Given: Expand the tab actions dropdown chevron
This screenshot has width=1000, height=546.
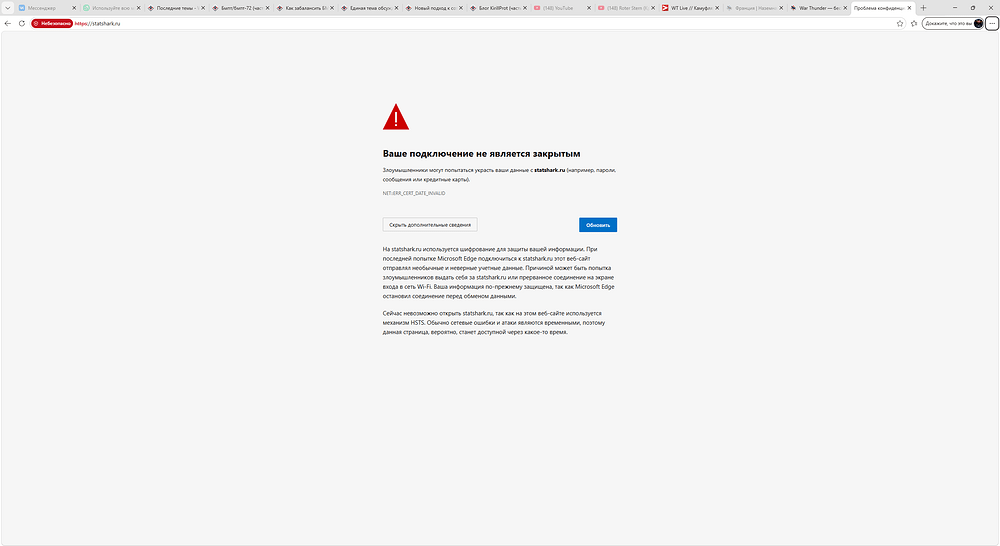Looking at the screenshot, I should click(6, 7).
